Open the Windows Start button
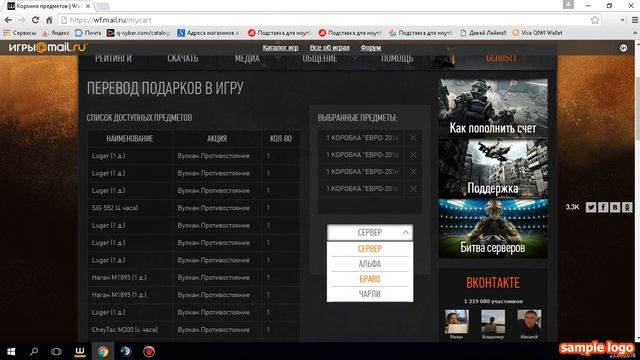The height and width of the screenshot is (360, 640). tap(11, 351)
